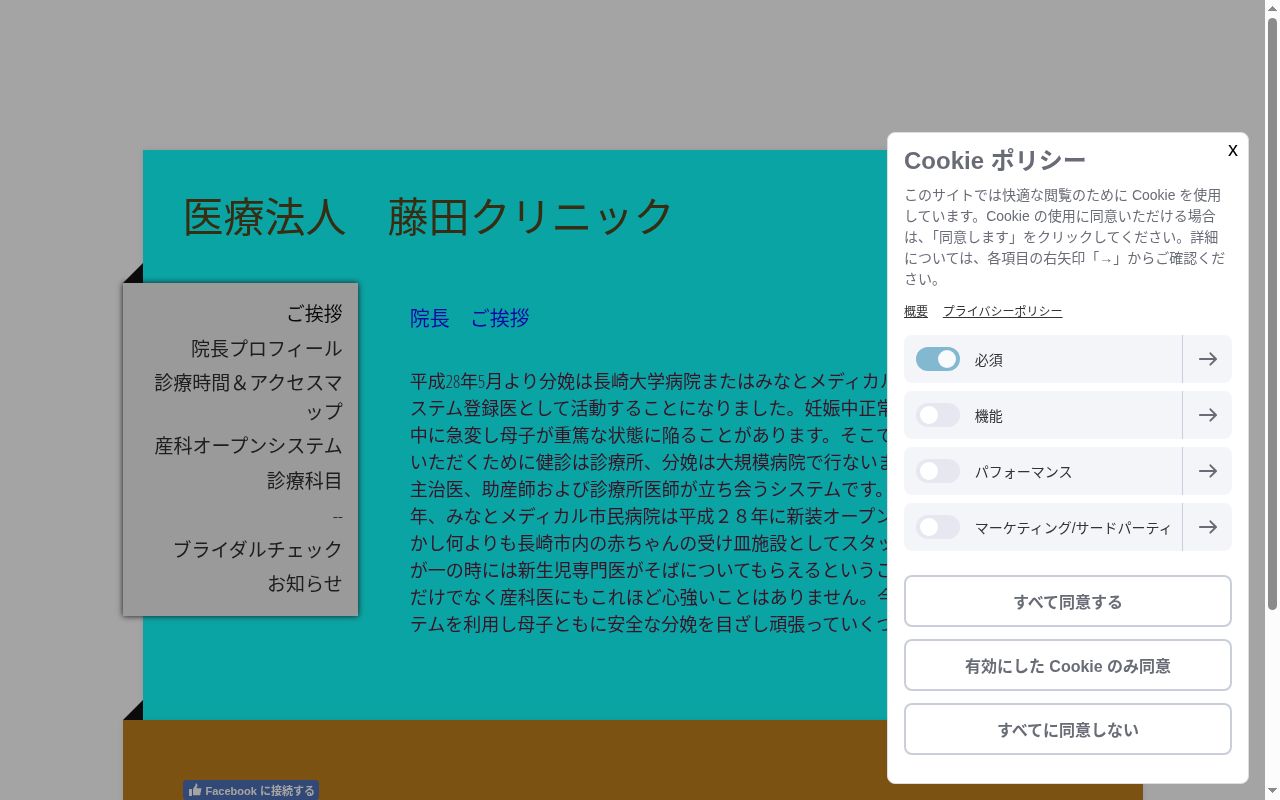Select 診療科目 in the side menu
Image resolution: width=1280 pixels, height=800 pixels.
[x=305, y=481]
